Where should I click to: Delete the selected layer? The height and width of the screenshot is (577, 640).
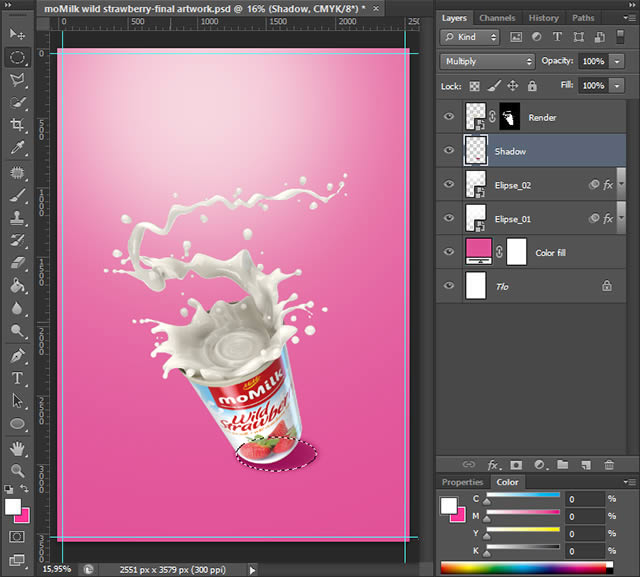pos(609,465)
